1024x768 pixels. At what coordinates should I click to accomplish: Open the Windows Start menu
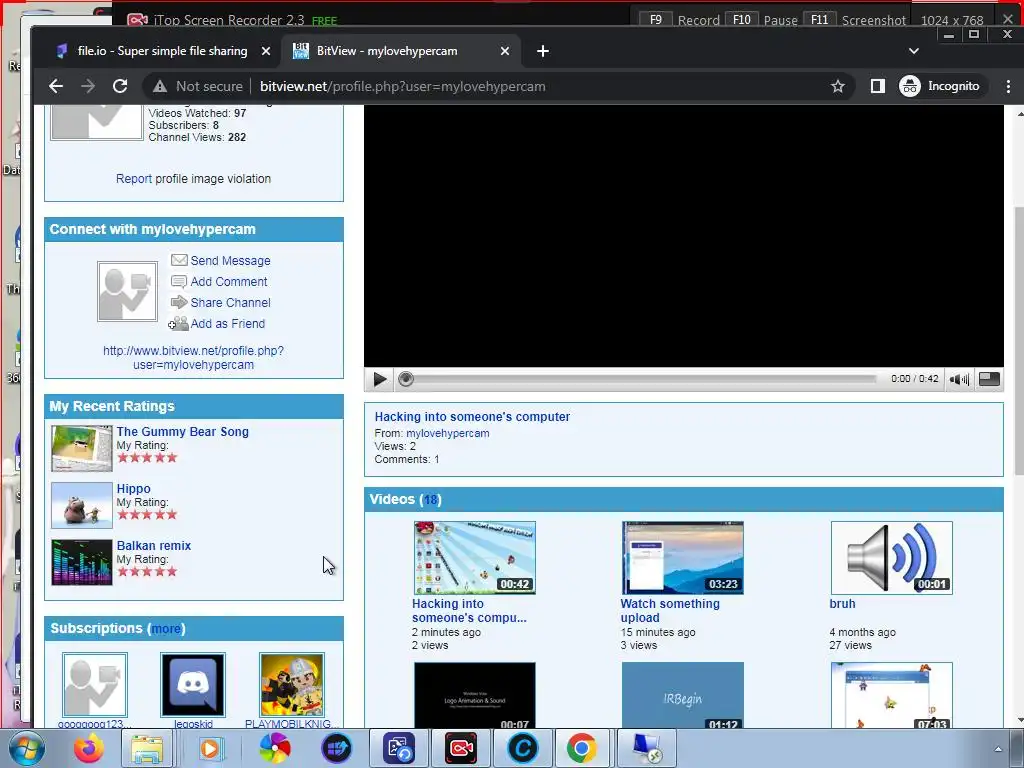point(26,748)
